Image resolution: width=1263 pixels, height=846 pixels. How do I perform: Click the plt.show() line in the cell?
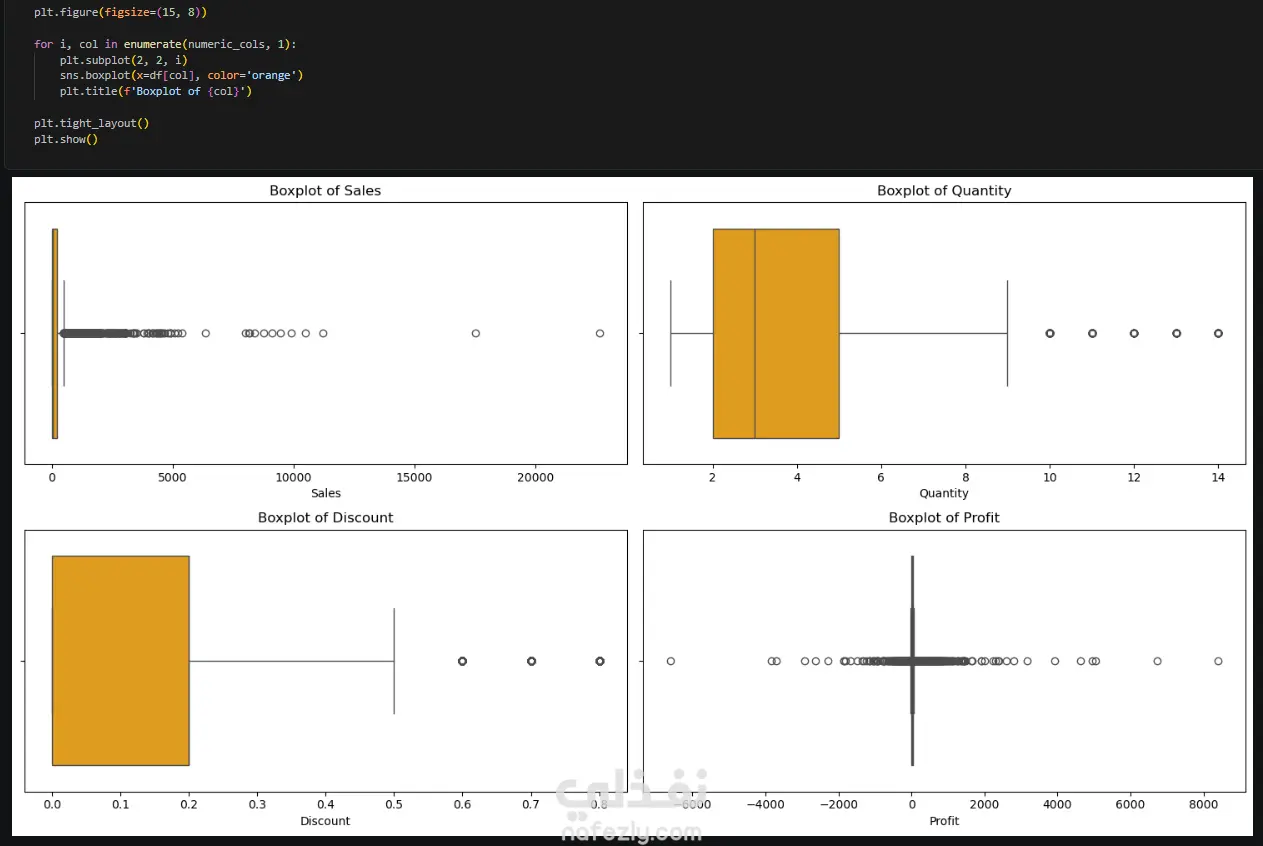click(66, 139)
